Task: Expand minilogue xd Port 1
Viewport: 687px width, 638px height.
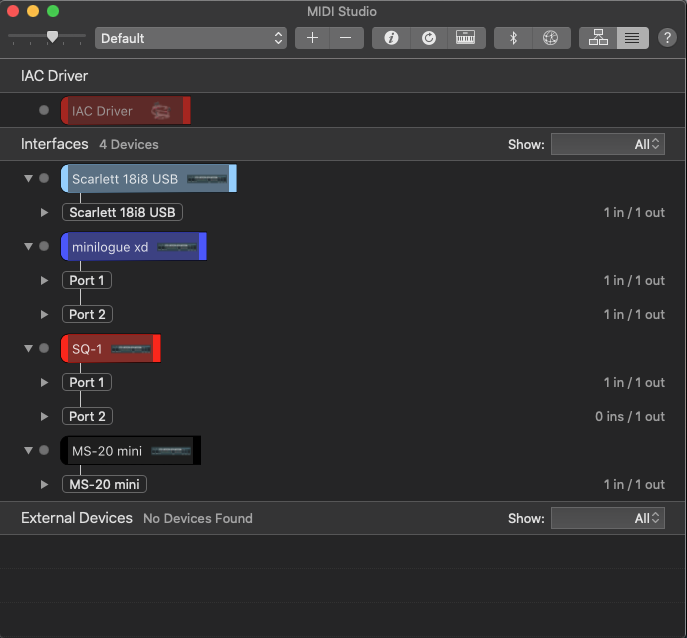Action: tap(44, 280)
